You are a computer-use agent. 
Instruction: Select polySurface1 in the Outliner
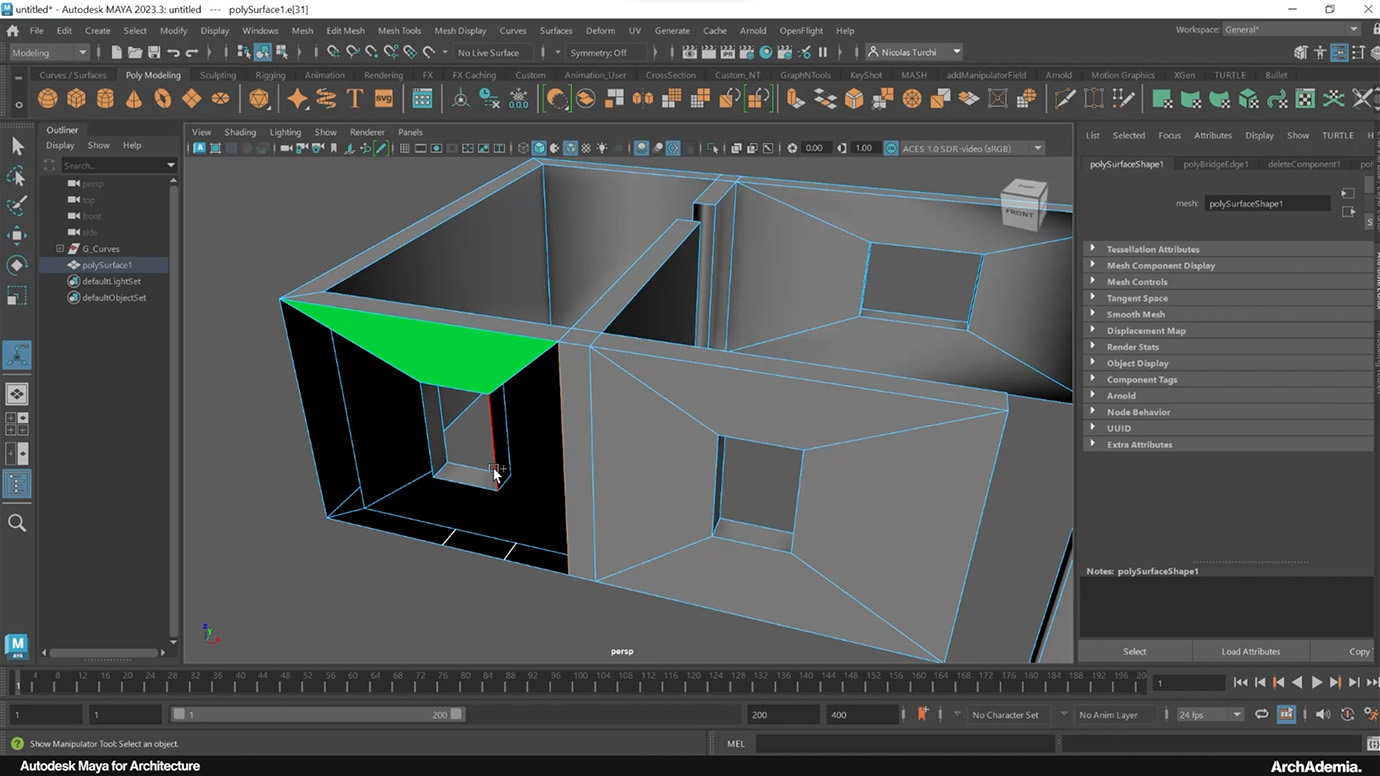click(x=107, y=265)
